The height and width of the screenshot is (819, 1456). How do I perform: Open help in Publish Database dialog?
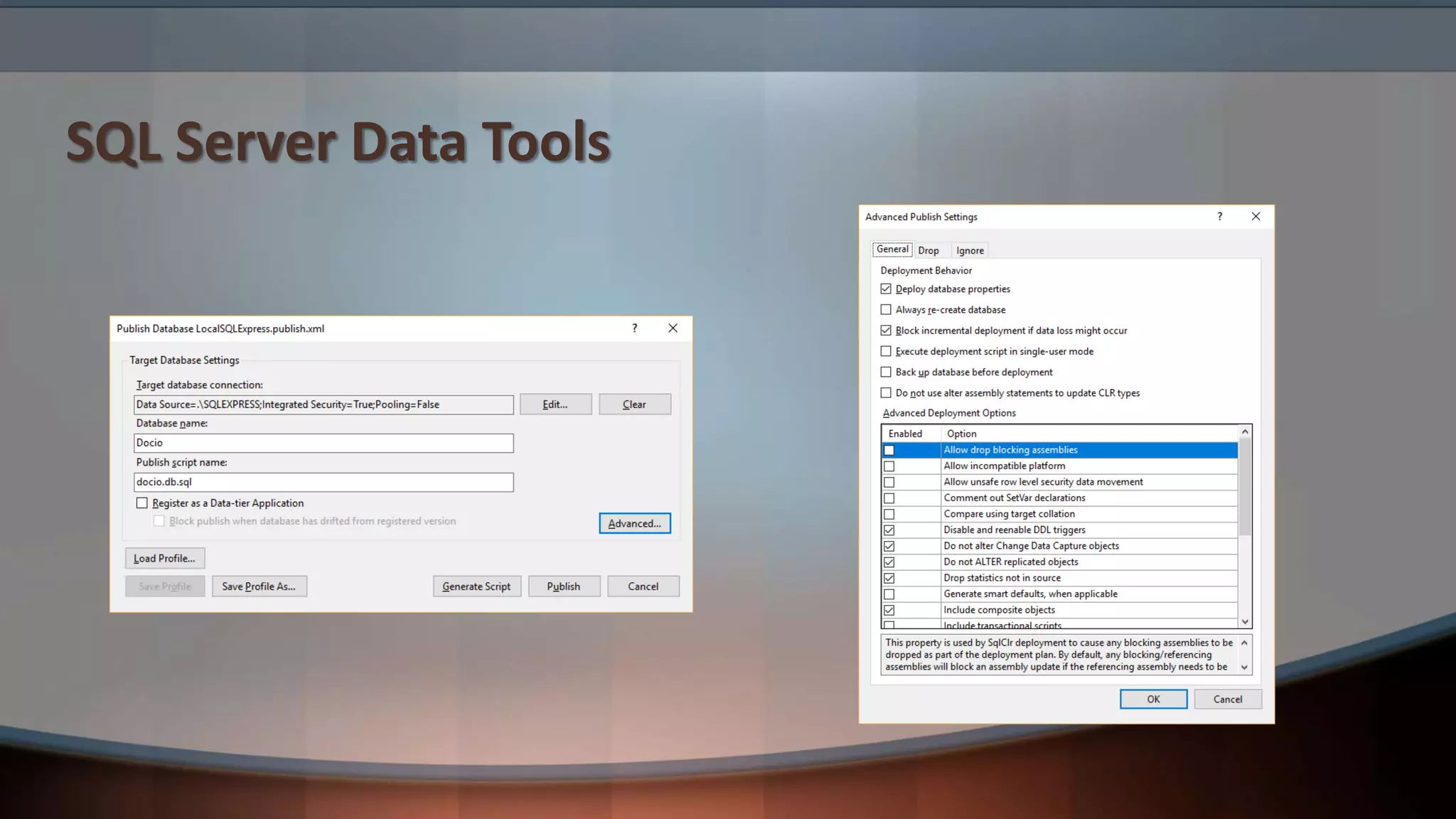pos(635,328)
